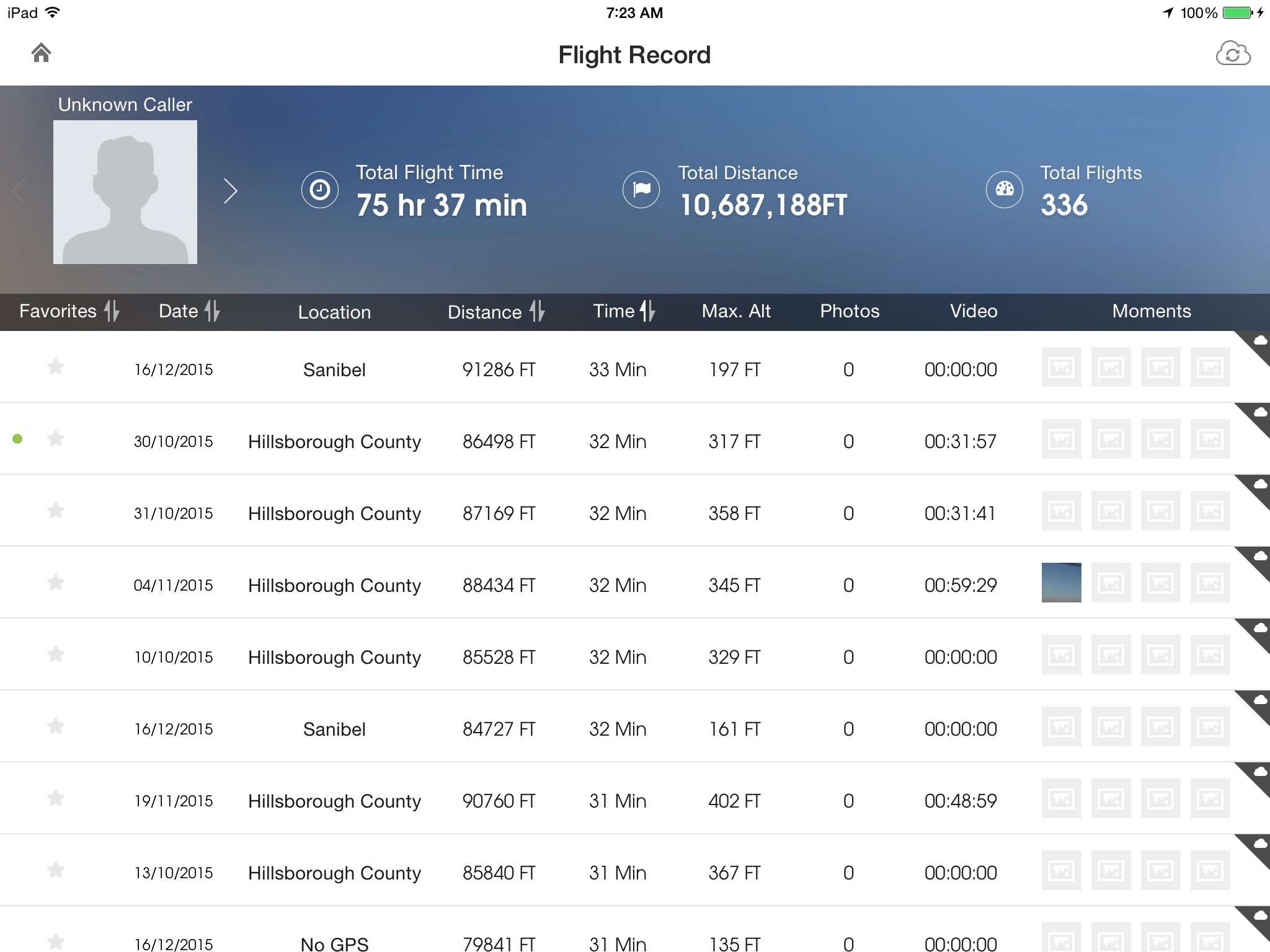Favorite the 13/10/2015 flight with star

tap(56, 870)
